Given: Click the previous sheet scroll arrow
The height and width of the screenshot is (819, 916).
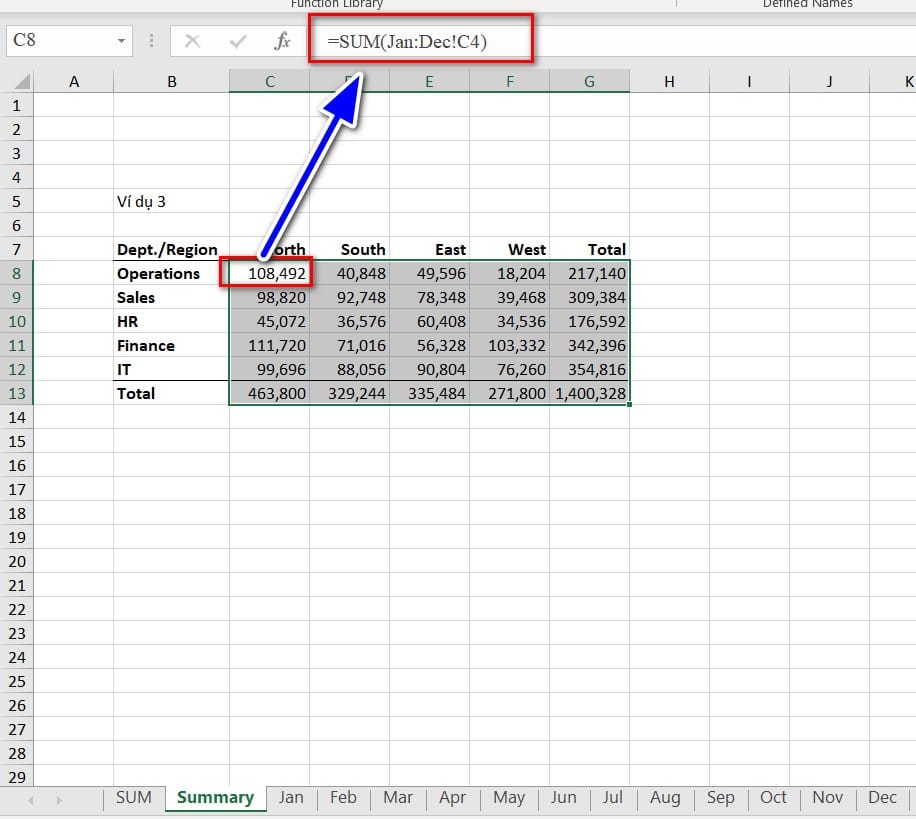Looking at the screenshot, I should tap(31, 800).
